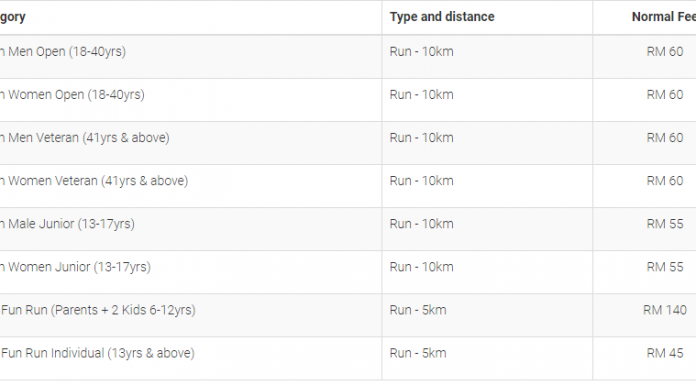Viewport: 696px width, 385px height.
Task: Click RM 60 fee for Men Open
Action: (665, 52)
